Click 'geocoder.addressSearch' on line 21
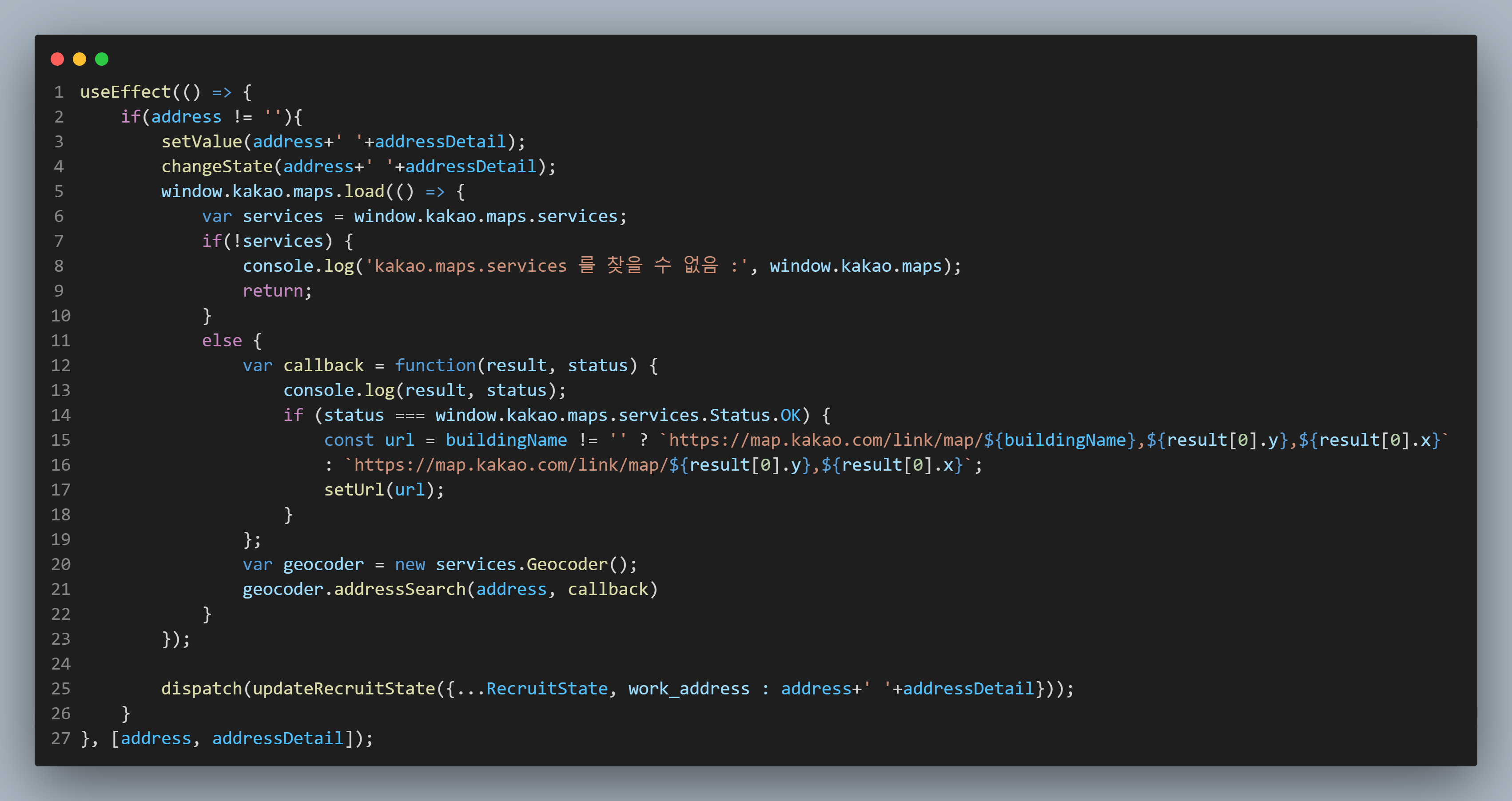 pos(354,590)
